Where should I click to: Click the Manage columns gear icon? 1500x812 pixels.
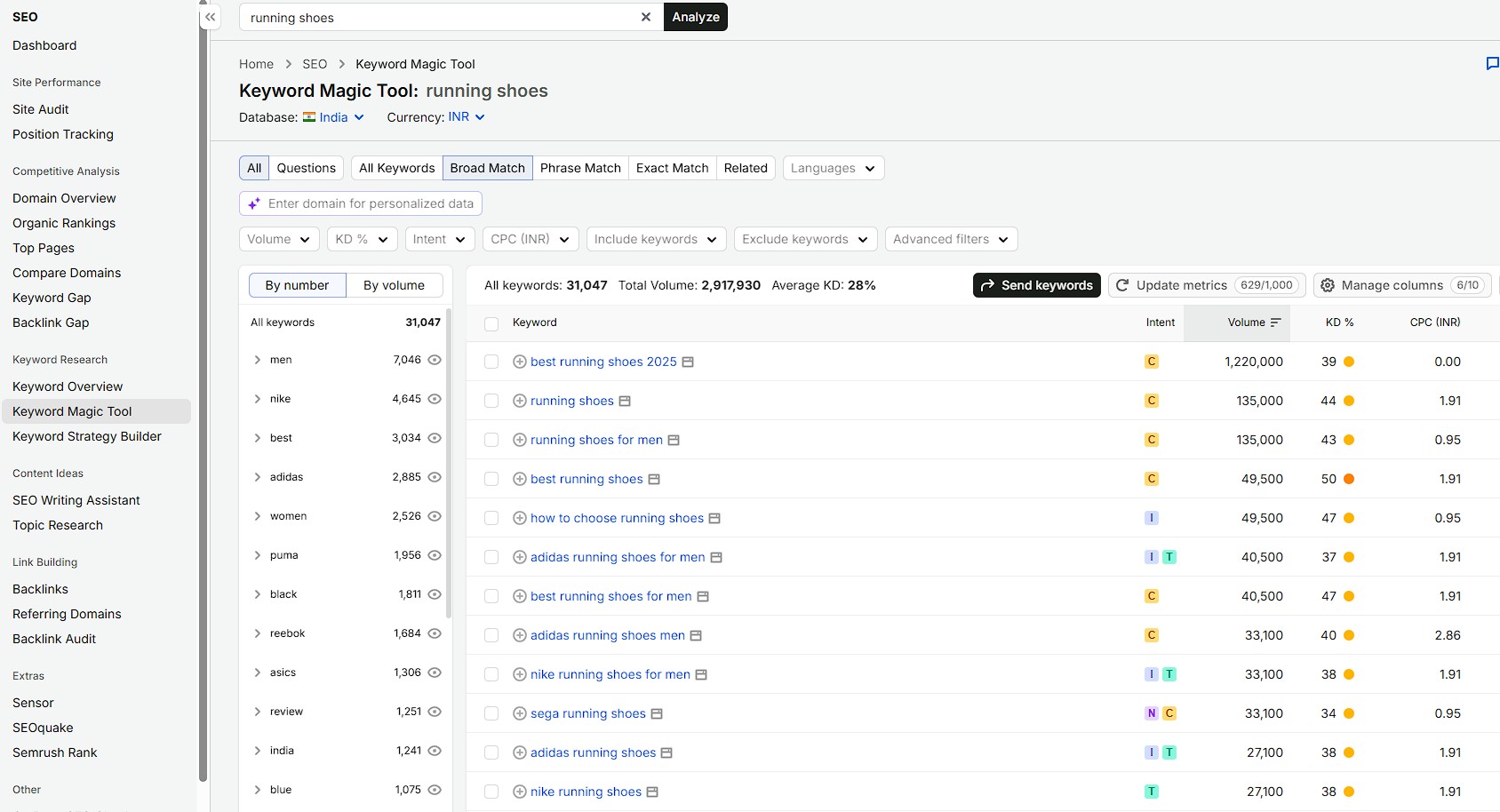click(x=1328, y=285)
